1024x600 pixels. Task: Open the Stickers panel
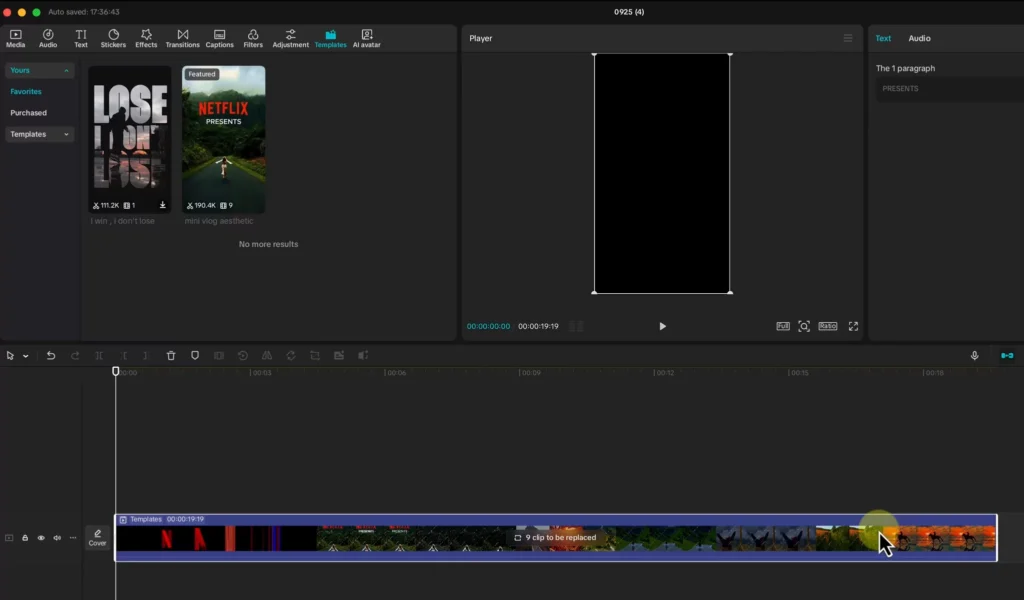pos(113,38)
